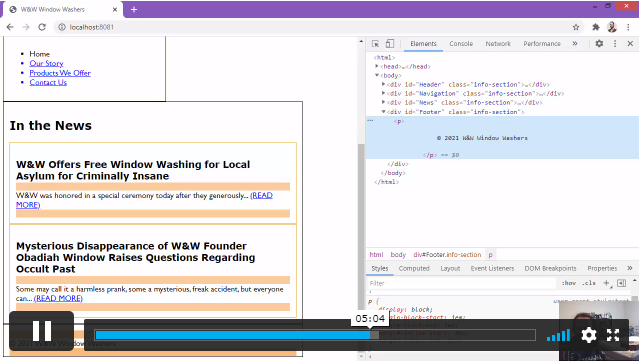The width and height of the screenshot is (639, 362).
Task: Collapse the Footer div node
Action: tap(383, 111)
